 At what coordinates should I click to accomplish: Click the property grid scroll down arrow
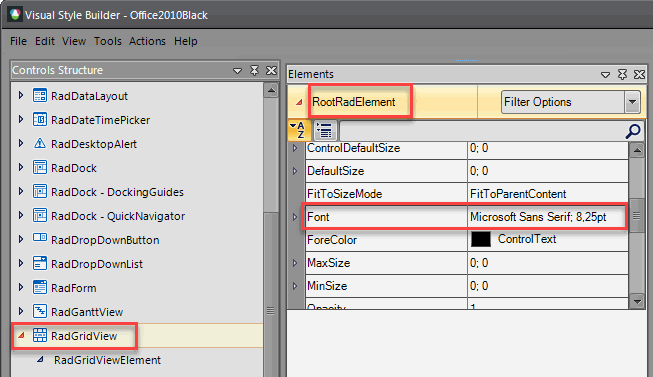[x=637, y=301]
